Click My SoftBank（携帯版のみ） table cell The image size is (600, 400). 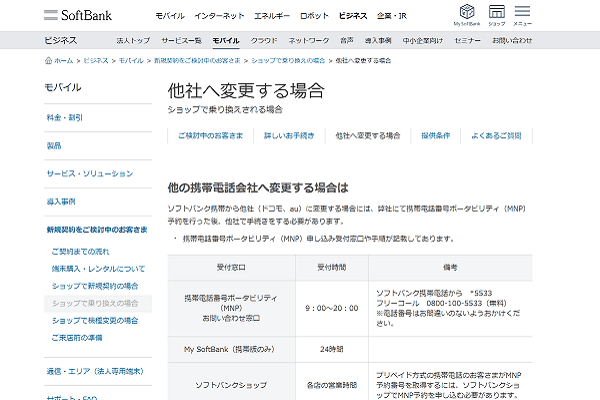tap(231, 349)
